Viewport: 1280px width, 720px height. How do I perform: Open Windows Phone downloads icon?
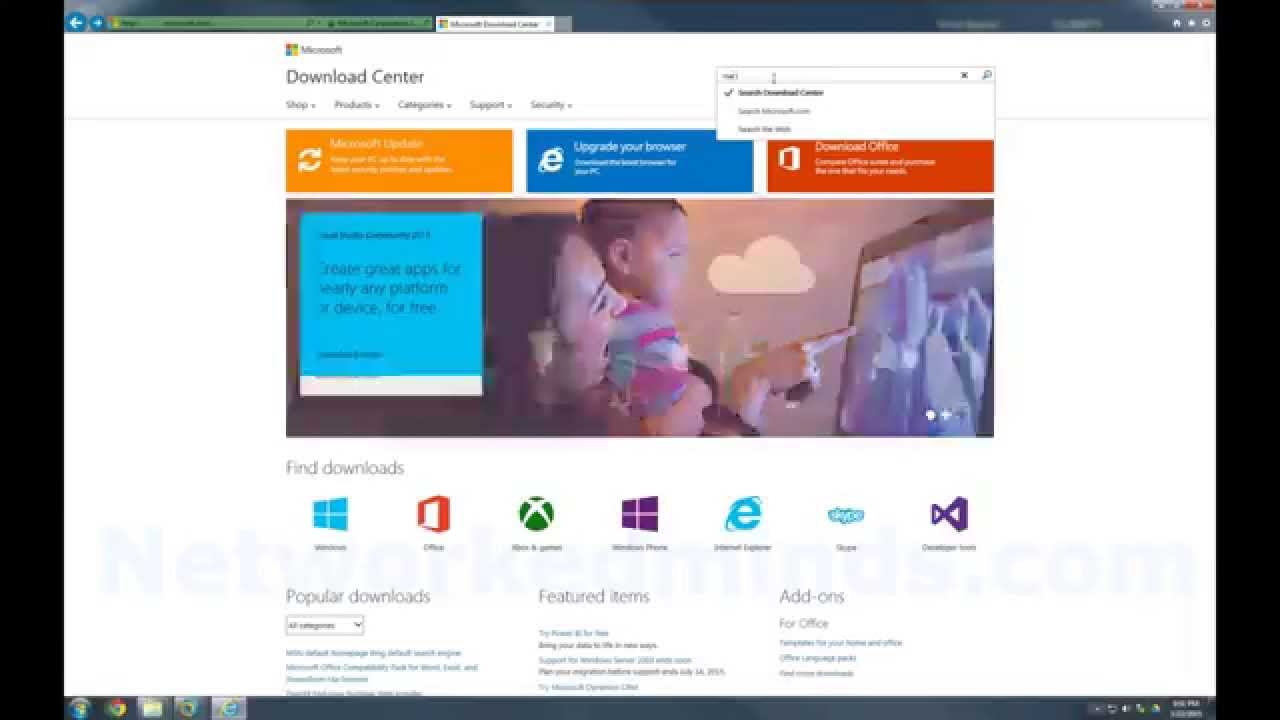(640, 514)
